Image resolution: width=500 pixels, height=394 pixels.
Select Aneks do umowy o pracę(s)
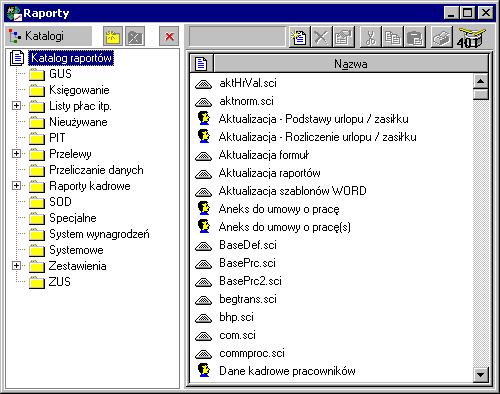(285, 227)
